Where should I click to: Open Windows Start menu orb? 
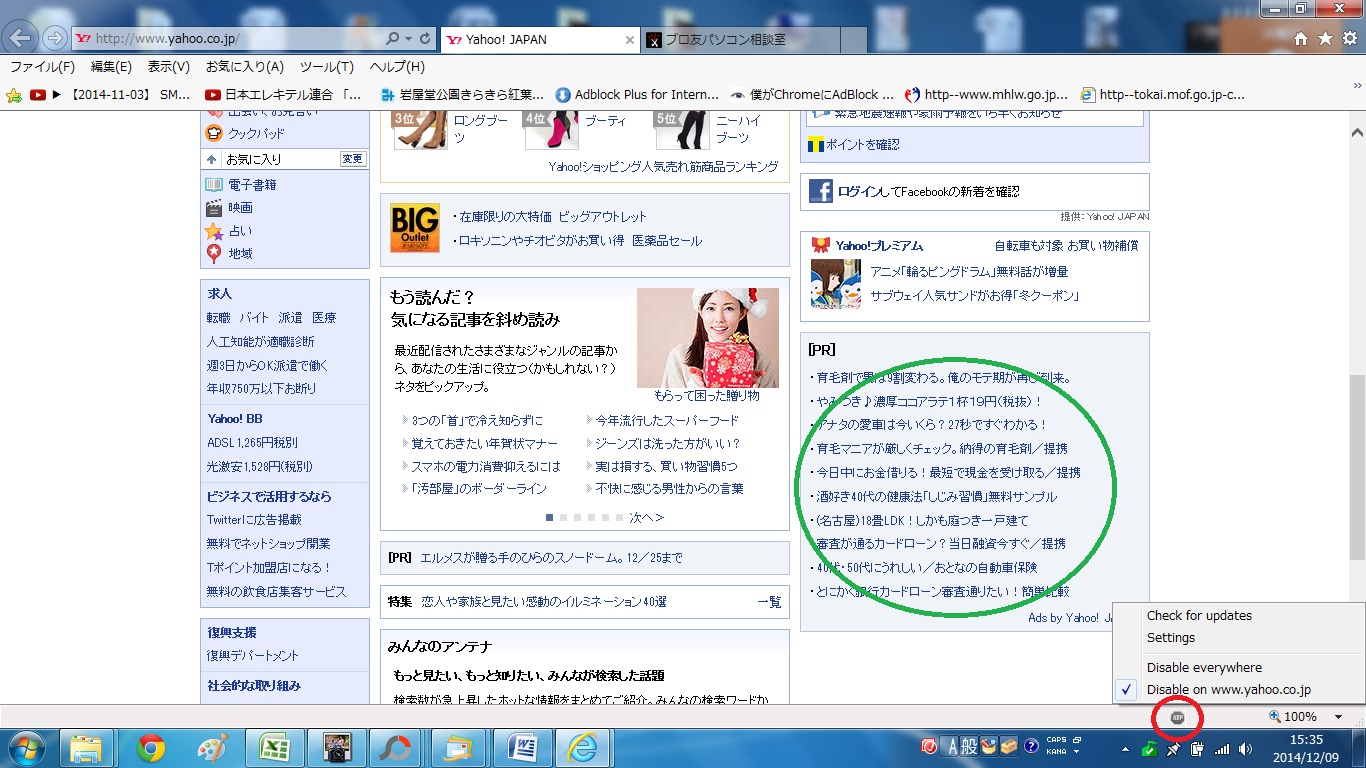click(27, 748)
